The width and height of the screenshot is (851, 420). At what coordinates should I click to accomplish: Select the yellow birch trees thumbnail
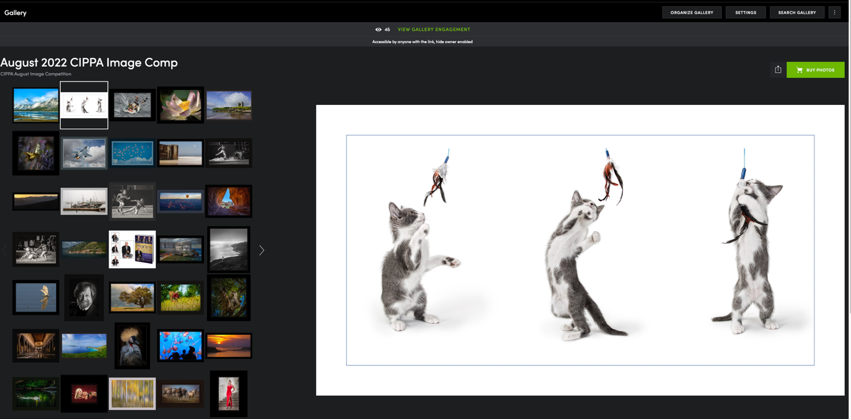[132, 393]
